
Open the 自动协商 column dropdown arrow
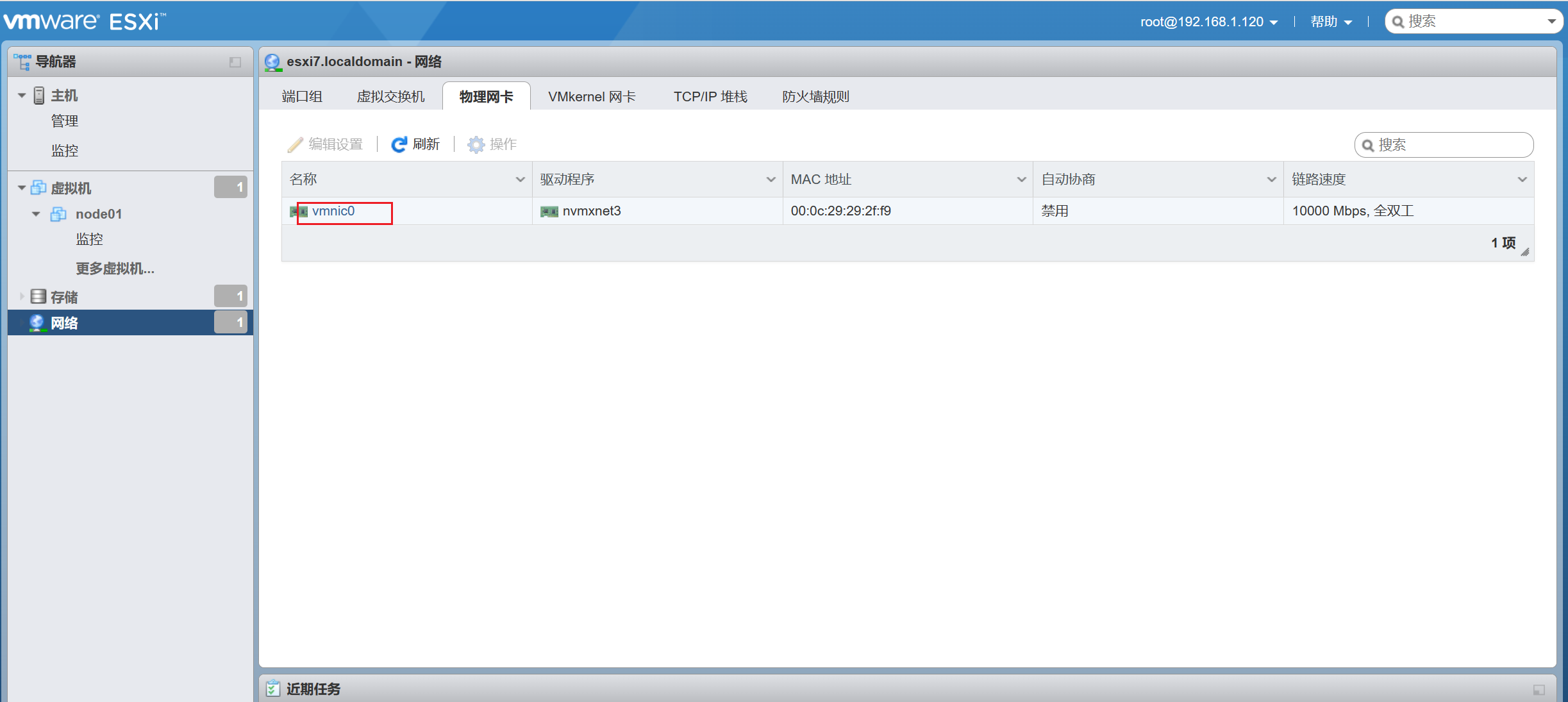point(1272,180)
